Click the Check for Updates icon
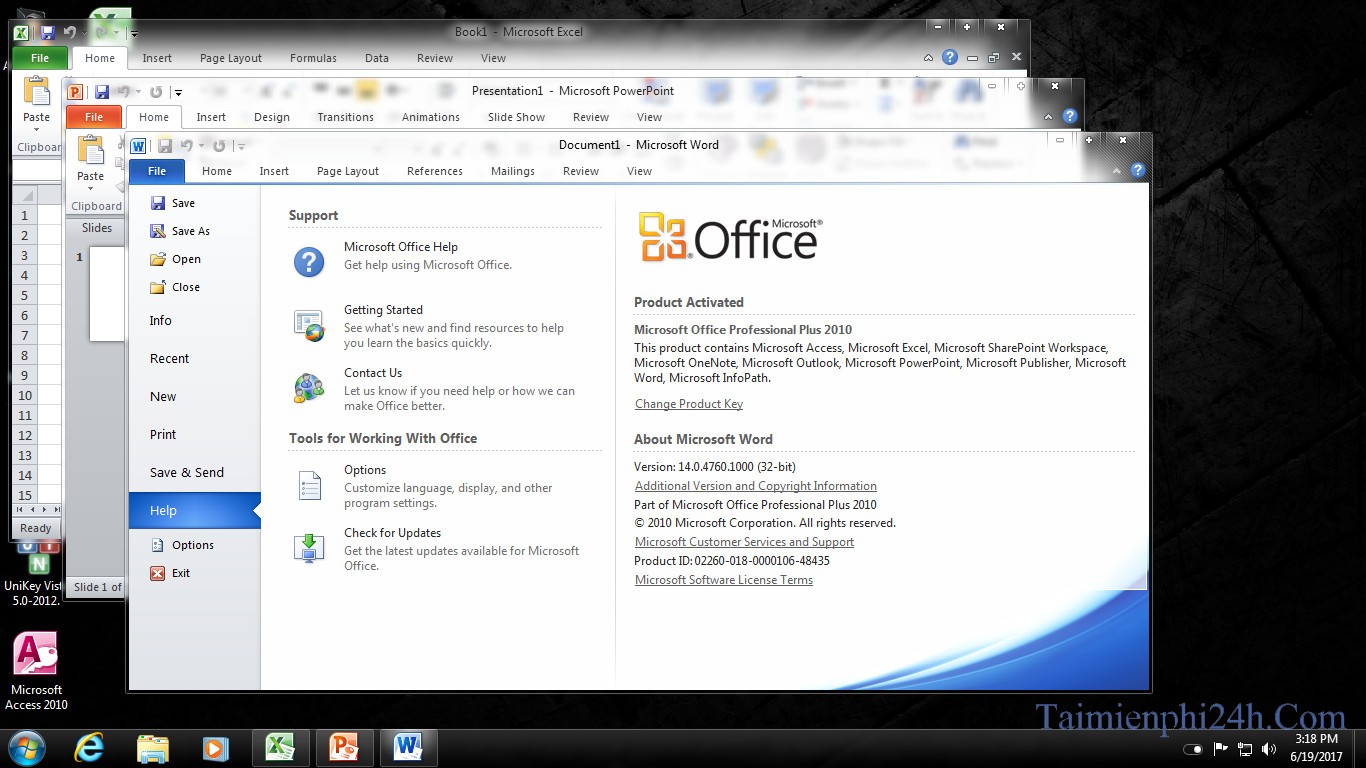1366x768 pixels. pos(309,548)
